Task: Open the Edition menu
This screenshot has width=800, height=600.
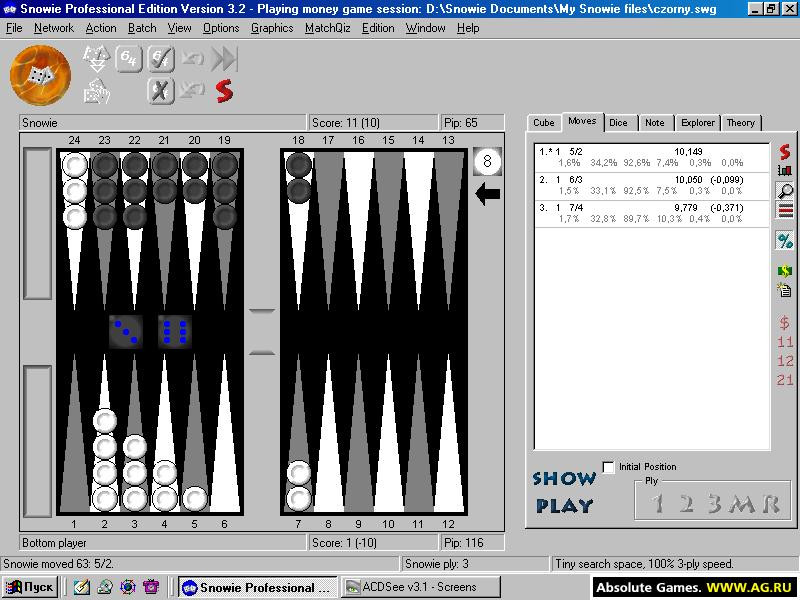Action: click(x=378, y=28)
